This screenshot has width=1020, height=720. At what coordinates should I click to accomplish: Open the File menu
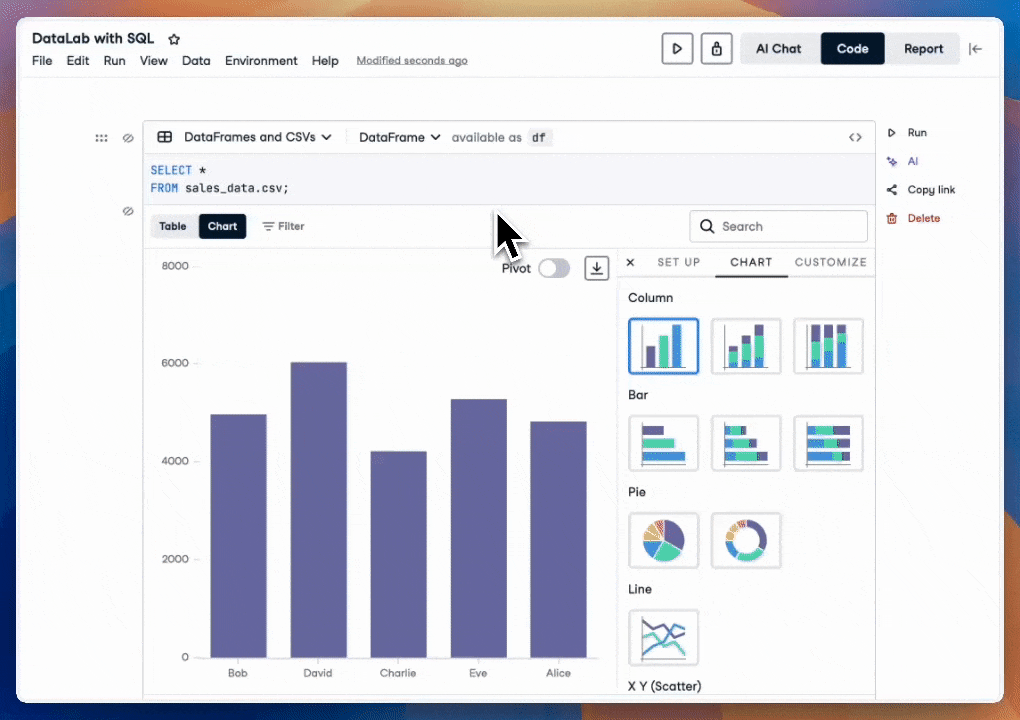point(42,60)
